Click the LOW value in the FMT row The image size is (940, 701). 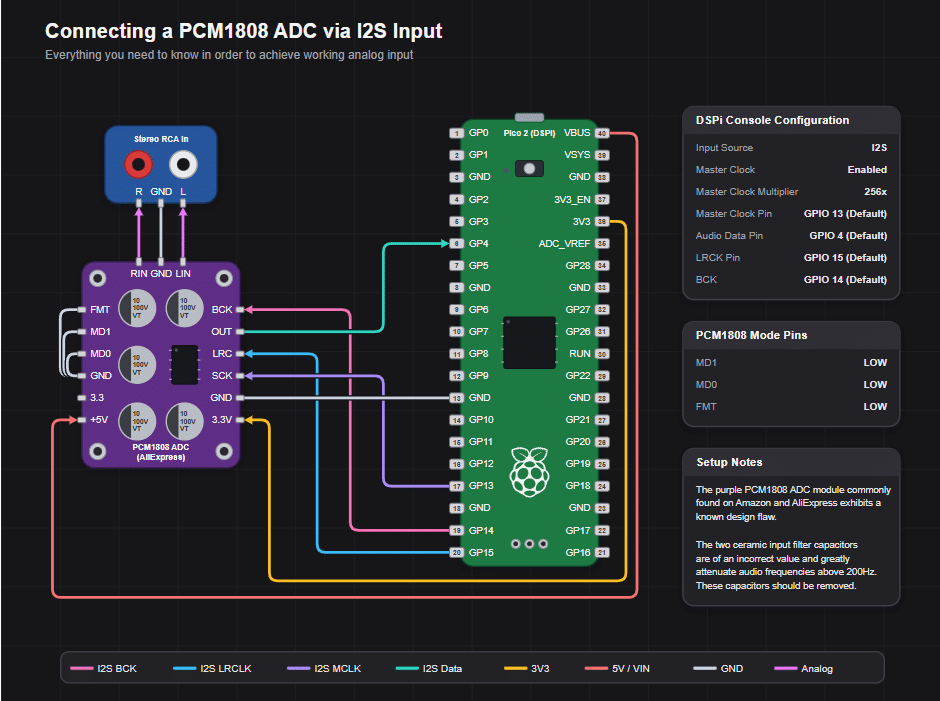pos(875,407)
